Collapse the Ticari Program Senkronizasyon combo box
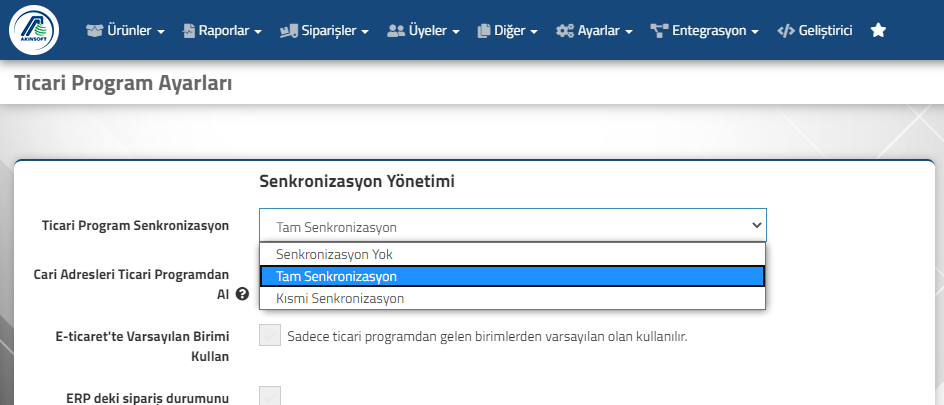The width and height of the screenshot is (944, 405). [513, 226]
